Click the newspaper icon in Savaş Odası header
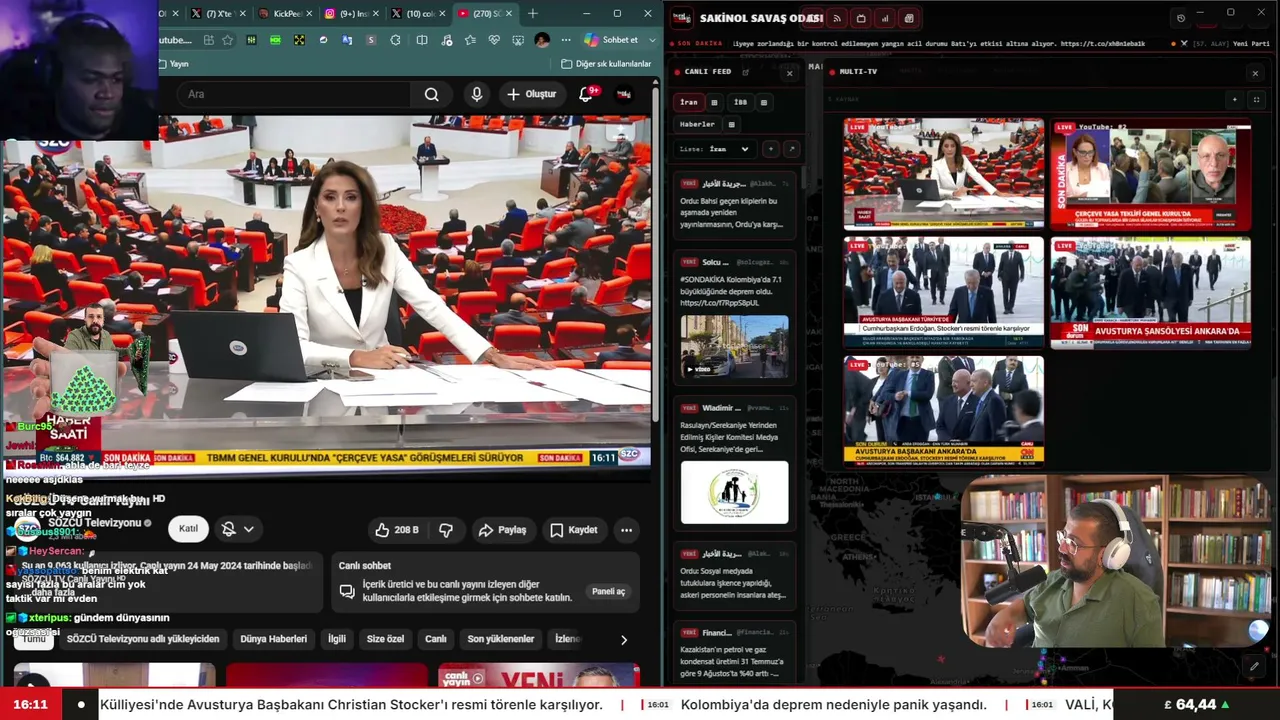Viewport: 1280px width, 720px height. pos(909,18)
